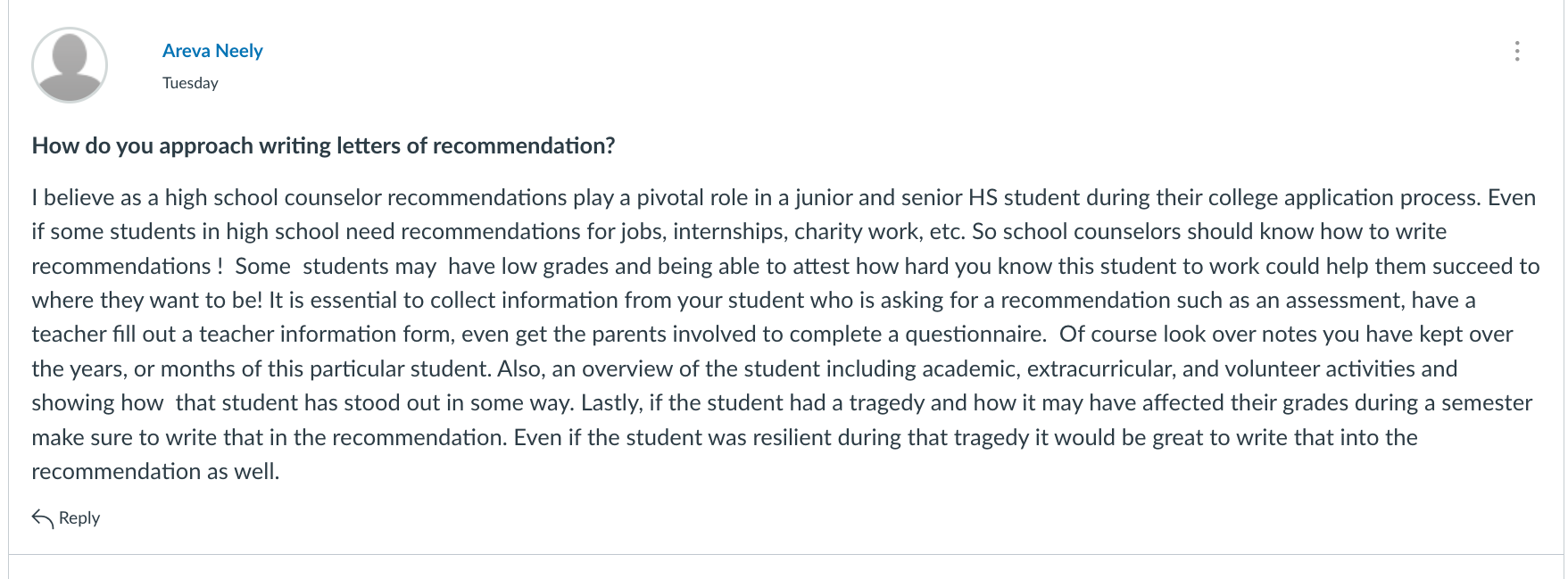Click the first line starting 'I believe as'
The width and height of the screenshot is (1568, 579).
coord(784,197)
